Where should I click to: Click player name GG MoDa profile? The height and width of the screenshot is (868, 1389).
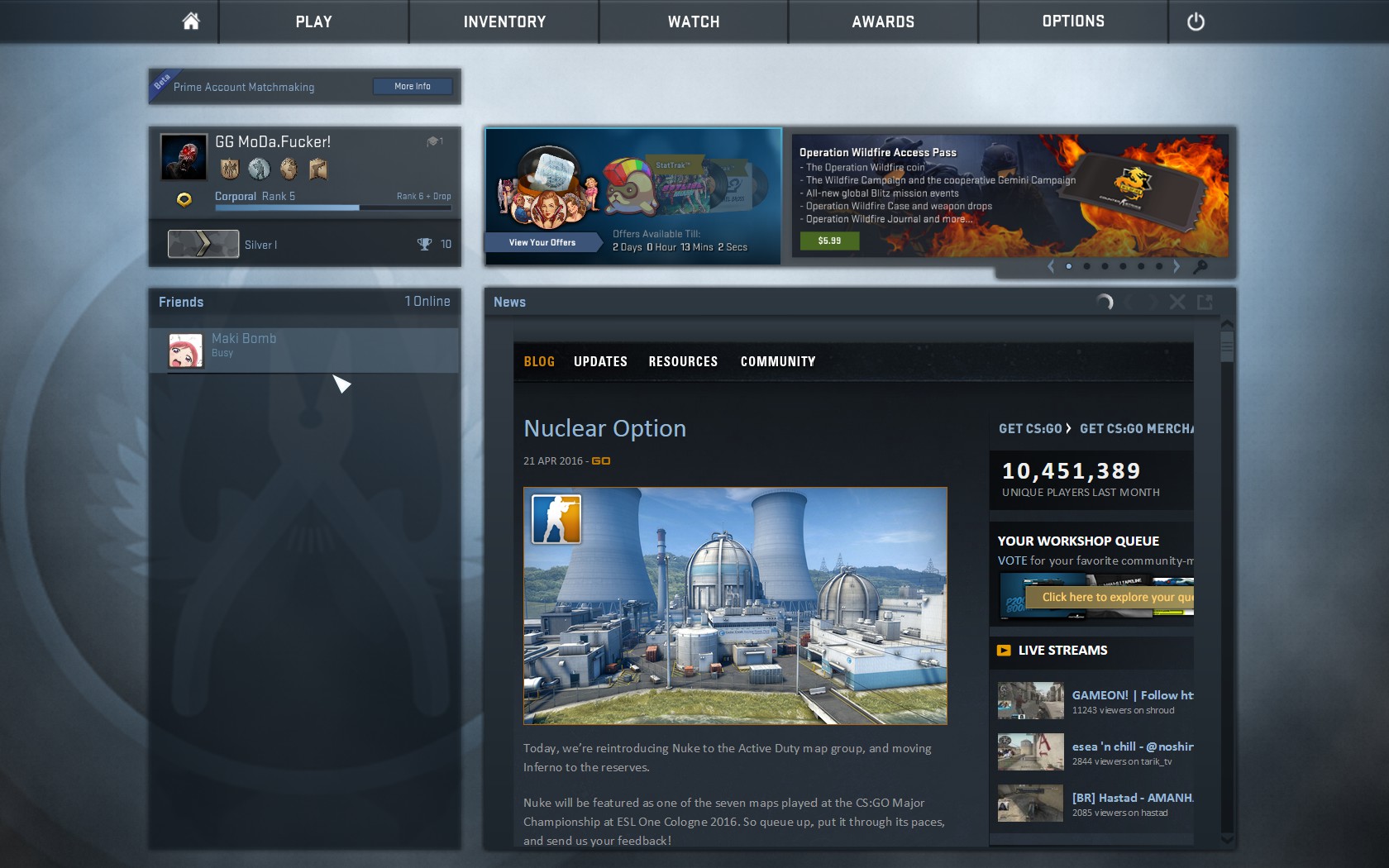[x=273, y=141]
